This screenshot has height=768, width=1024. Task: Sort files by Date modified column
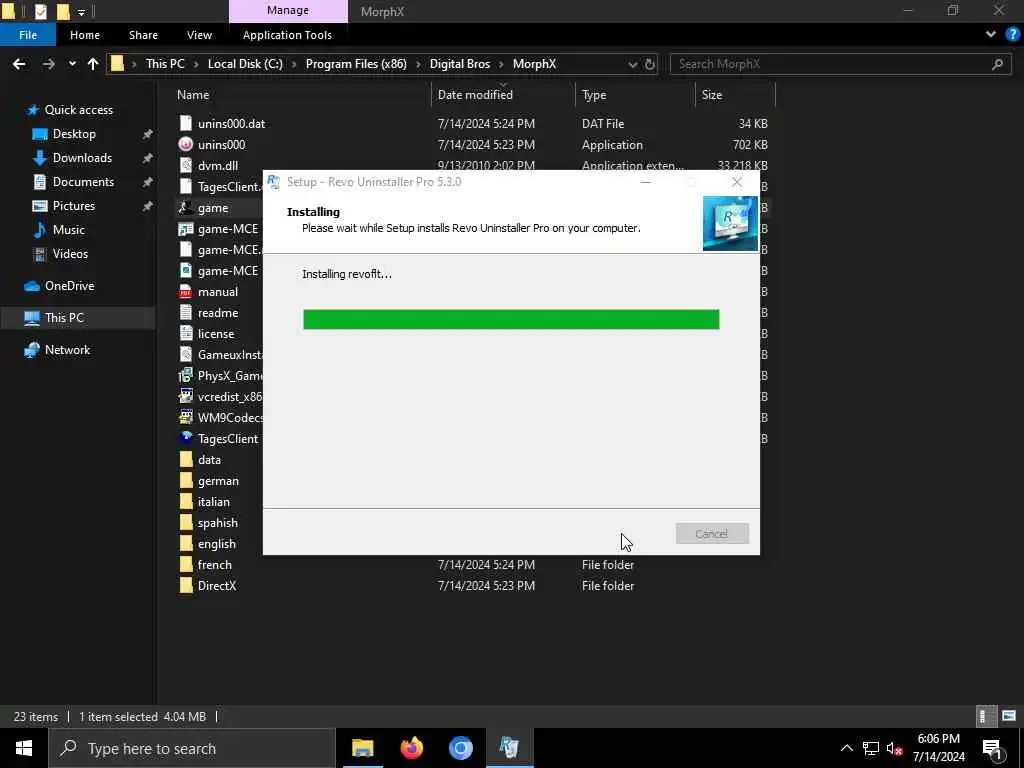(475, 95)
